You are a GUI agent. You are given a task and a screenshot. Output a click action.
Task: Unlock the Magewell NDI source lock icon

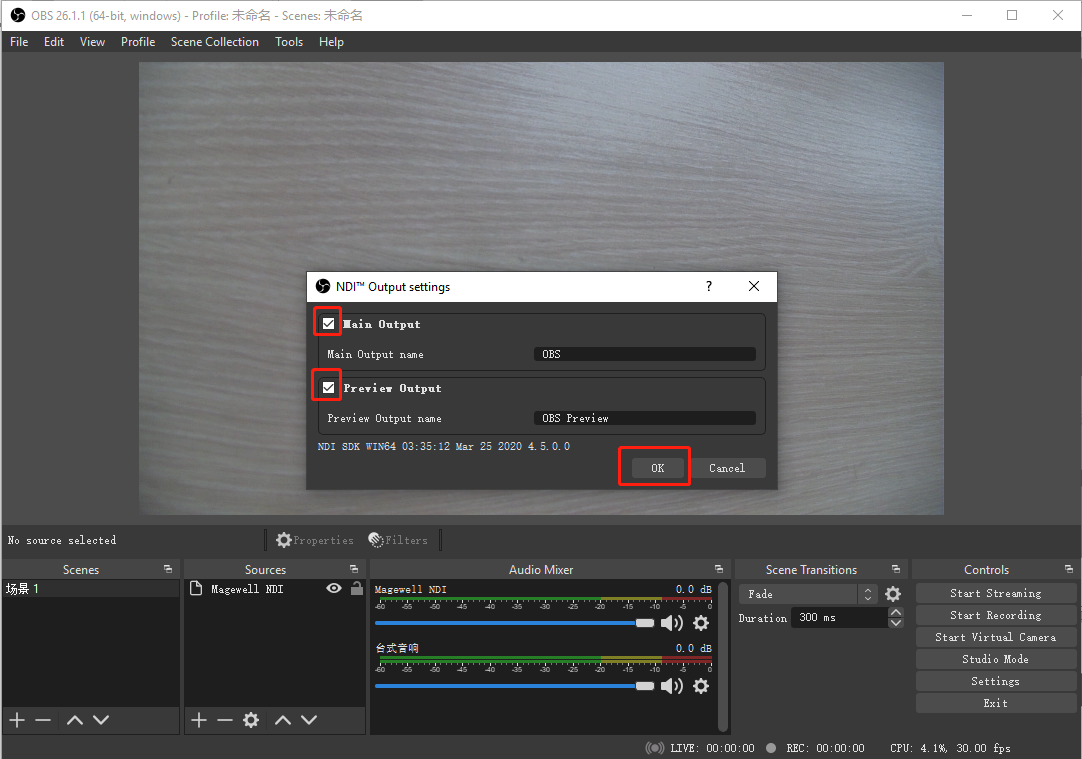pos(355,589)
